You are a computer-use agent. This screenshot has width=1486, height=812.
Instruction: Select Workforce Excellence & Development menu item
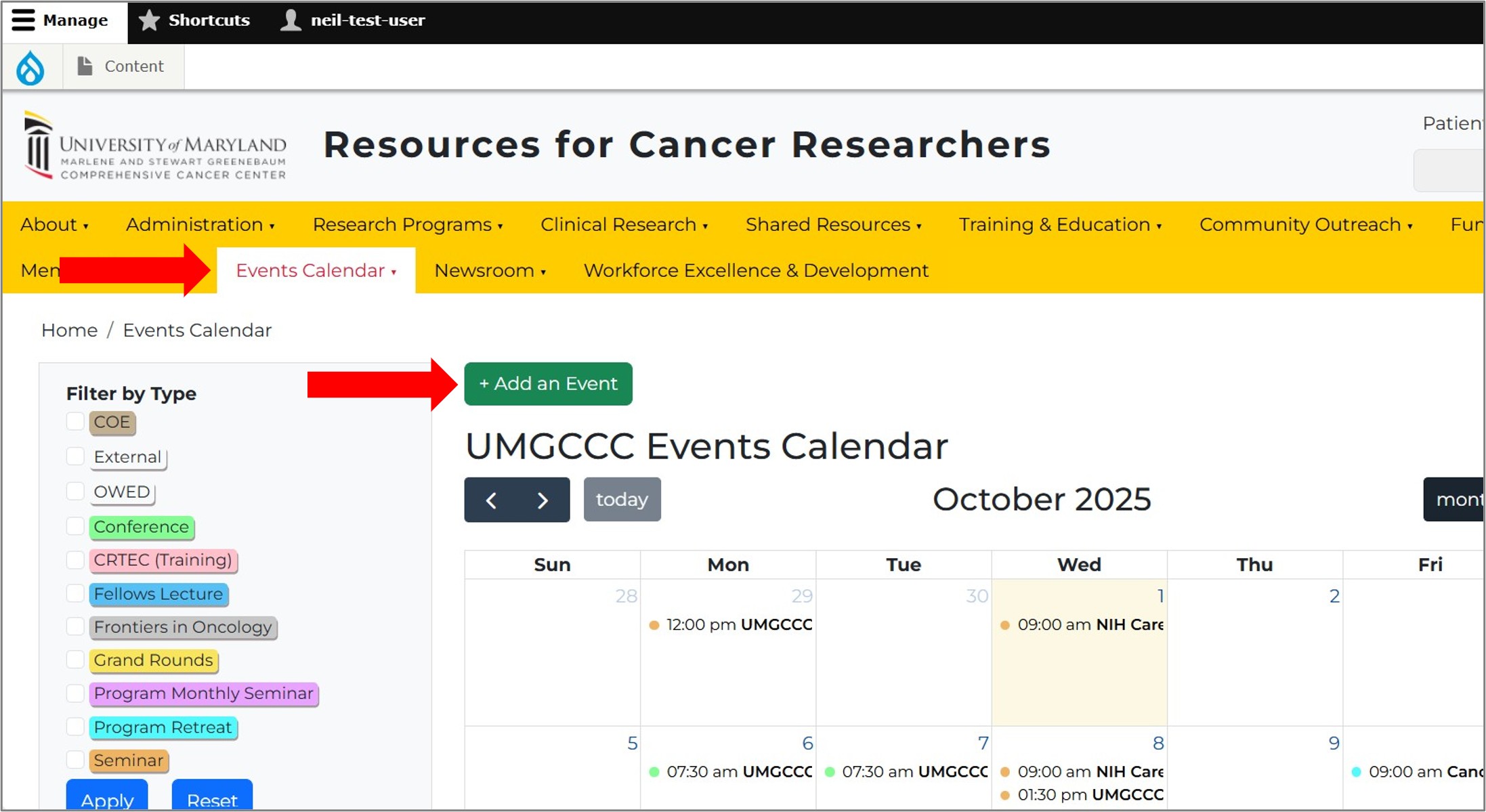click(756, 271)
